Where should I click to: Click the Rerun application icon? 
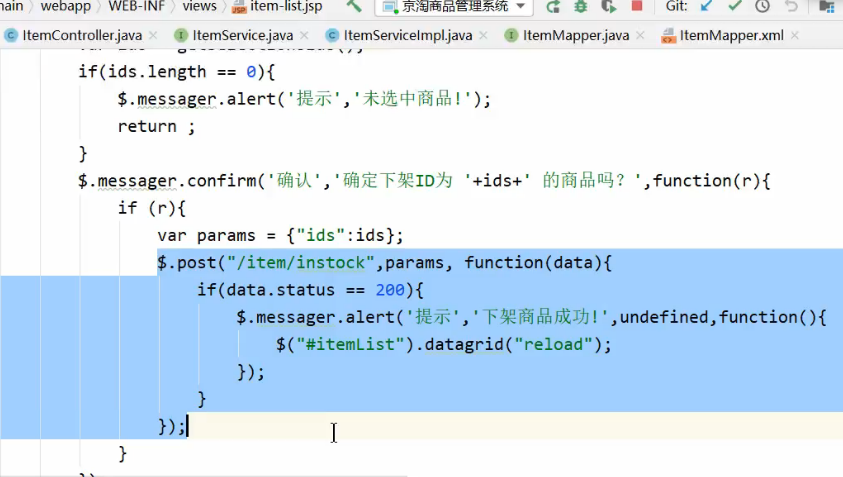point(553,6)
